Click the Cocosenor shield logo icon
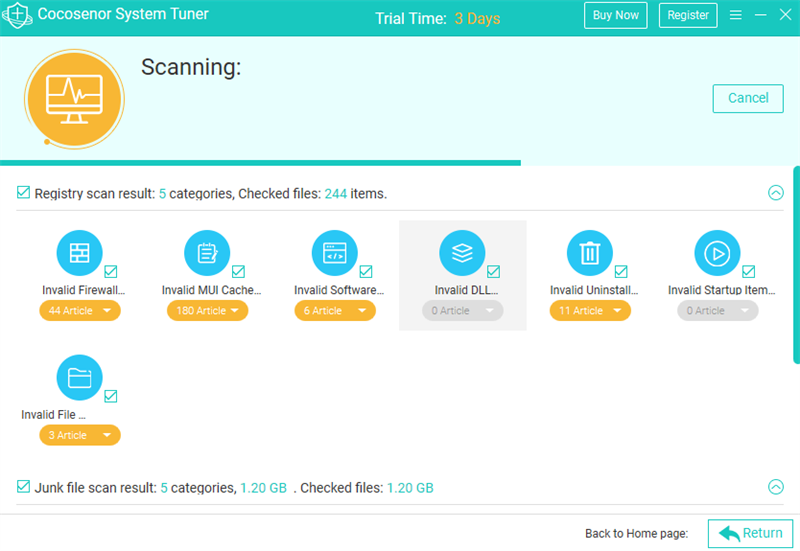Image resolution: width=800 pixels, height=551 pixels. (17, 15)
